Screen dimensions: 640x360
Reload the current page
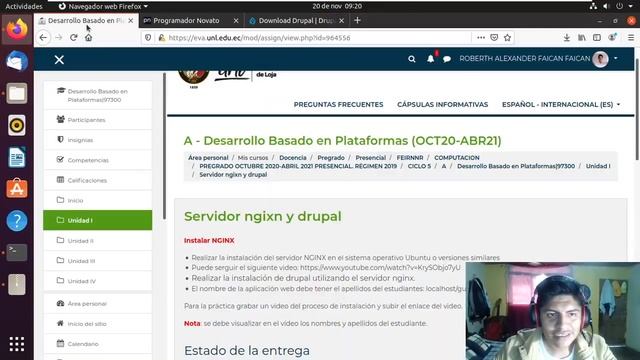73,38
